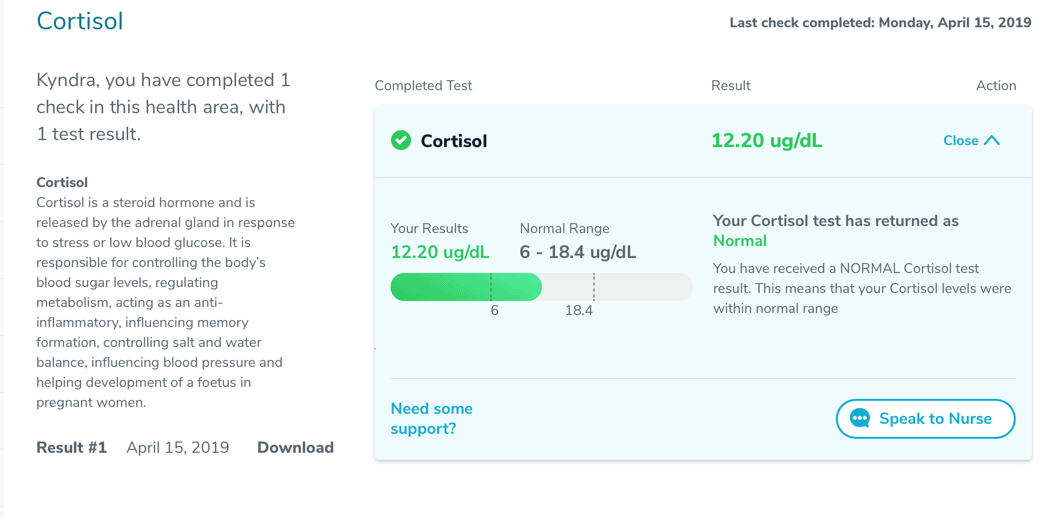Open the Speak to Nurse chat button
Screen dimensions: 1040x518
(925, 419)
